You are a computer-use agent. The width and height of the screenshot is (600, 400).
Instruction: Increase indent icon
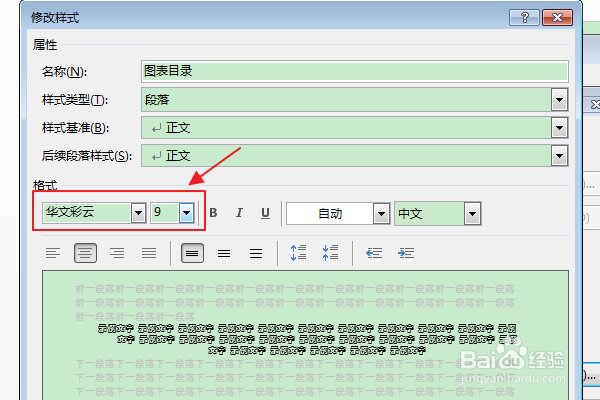tap(406, 253)
